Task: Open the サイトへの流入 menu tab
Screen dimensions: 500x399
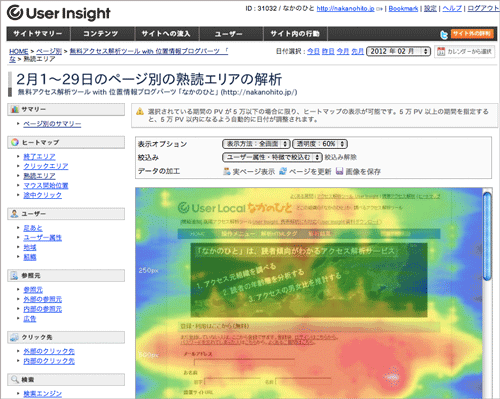Action: (167, 34)
